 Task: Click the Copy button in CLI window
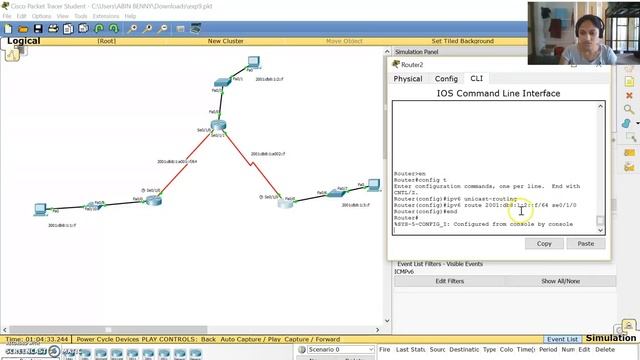pyautogui.click(x=544, y=244)
